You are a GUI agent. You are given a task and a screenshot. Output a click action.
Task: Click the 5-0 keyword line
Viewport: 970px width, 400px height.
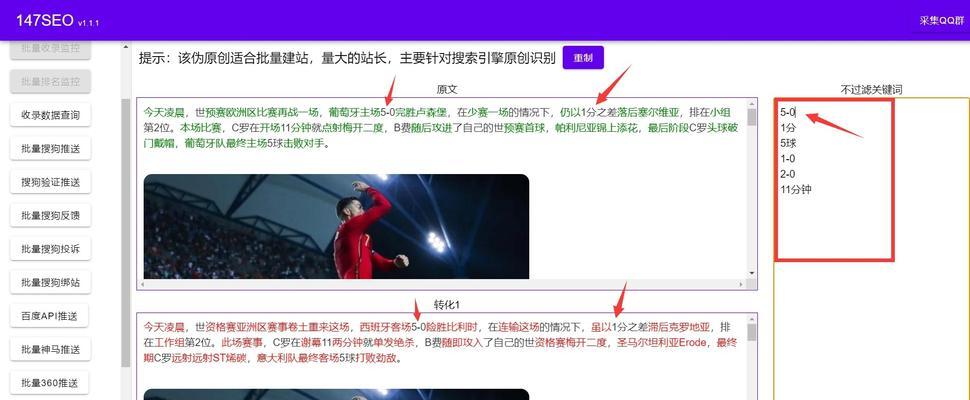click(x=788, y=113)
